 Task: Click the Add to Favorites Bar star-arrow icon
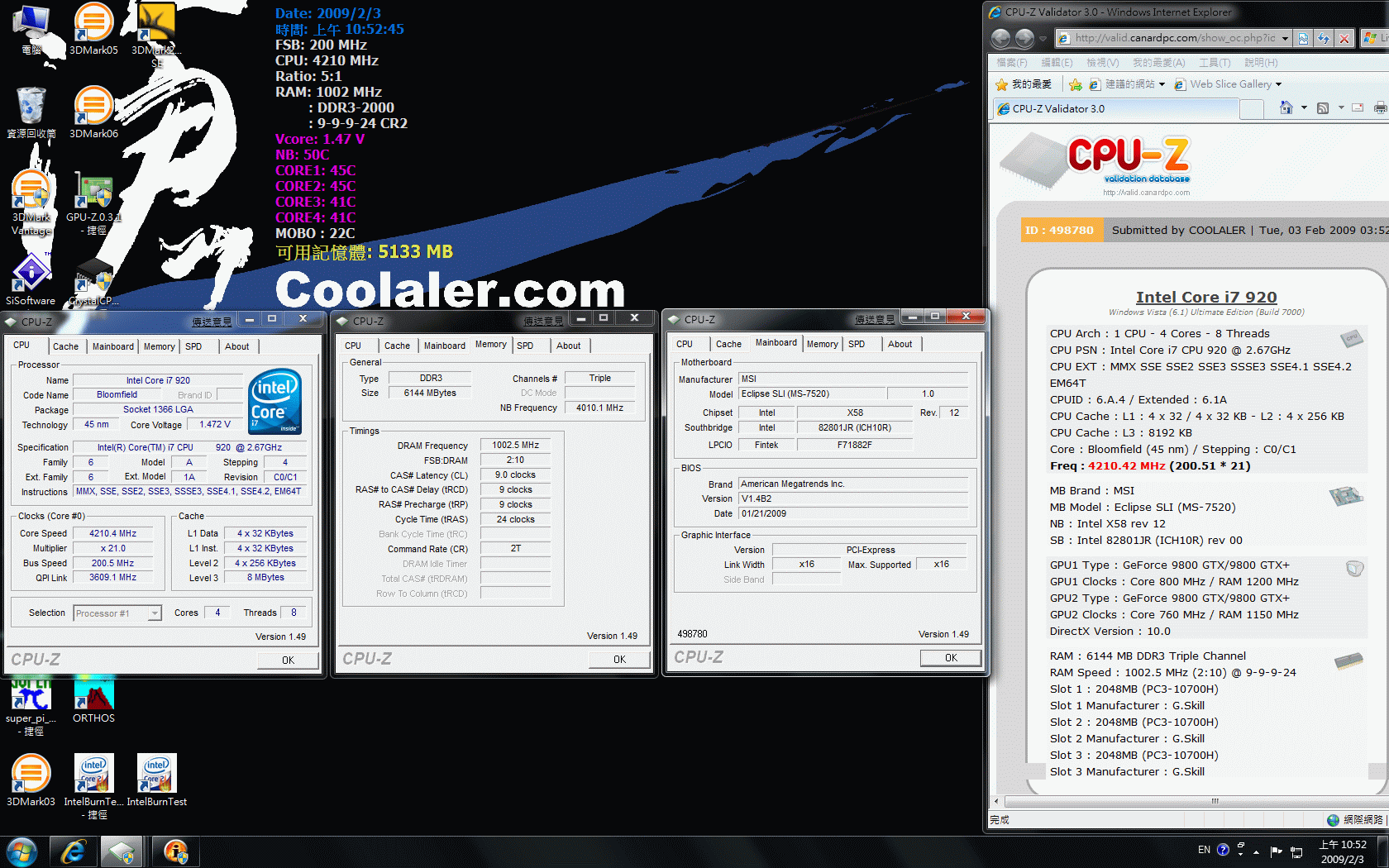[x=1075, y=84]
